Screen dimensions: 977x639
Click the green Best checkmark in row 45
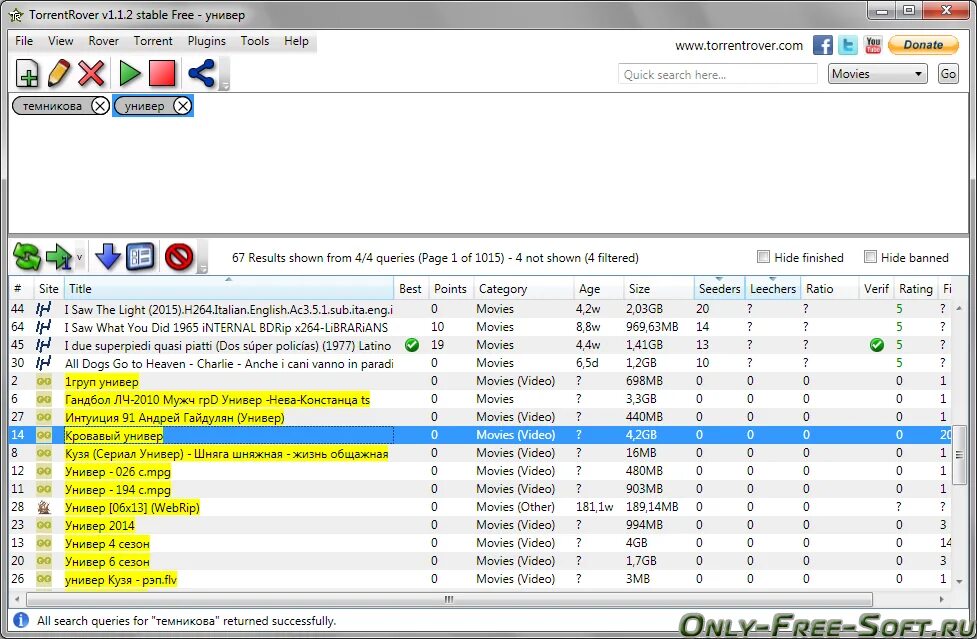(x=412, y=345)
